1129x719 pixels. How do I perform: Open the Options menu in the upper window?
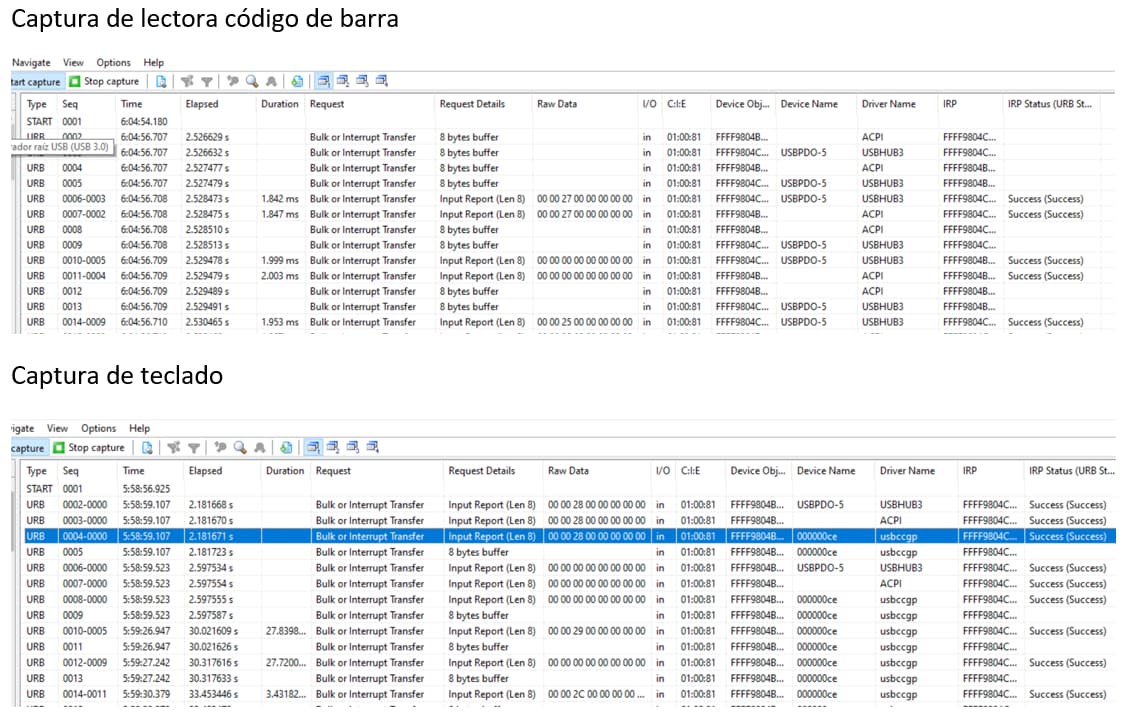click(114, 63)
